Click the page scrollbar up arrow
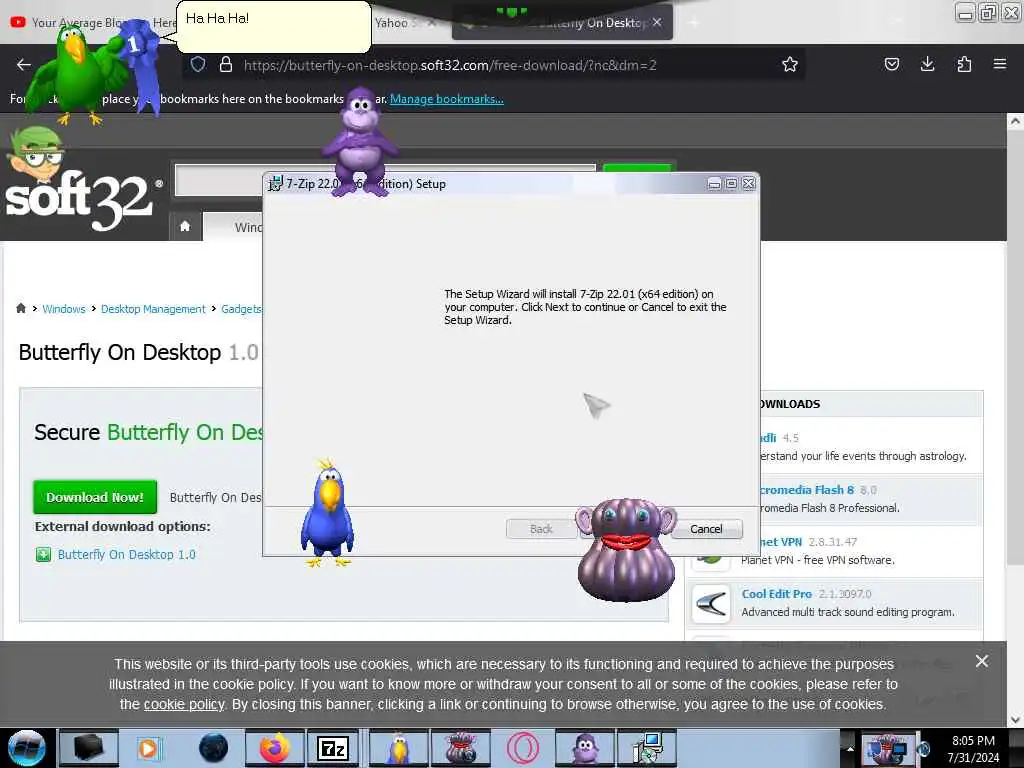The image size is (1024, 768). 1015,121
